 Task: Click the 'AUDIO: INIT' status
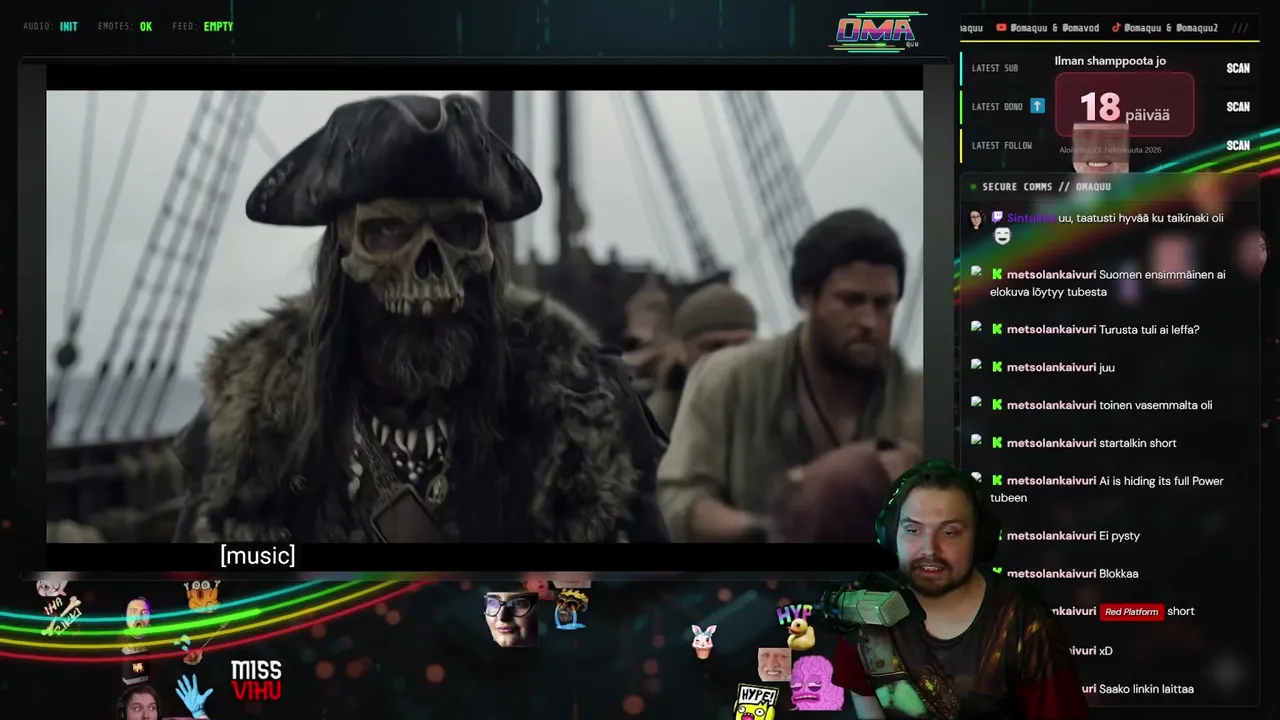point(51,27)
